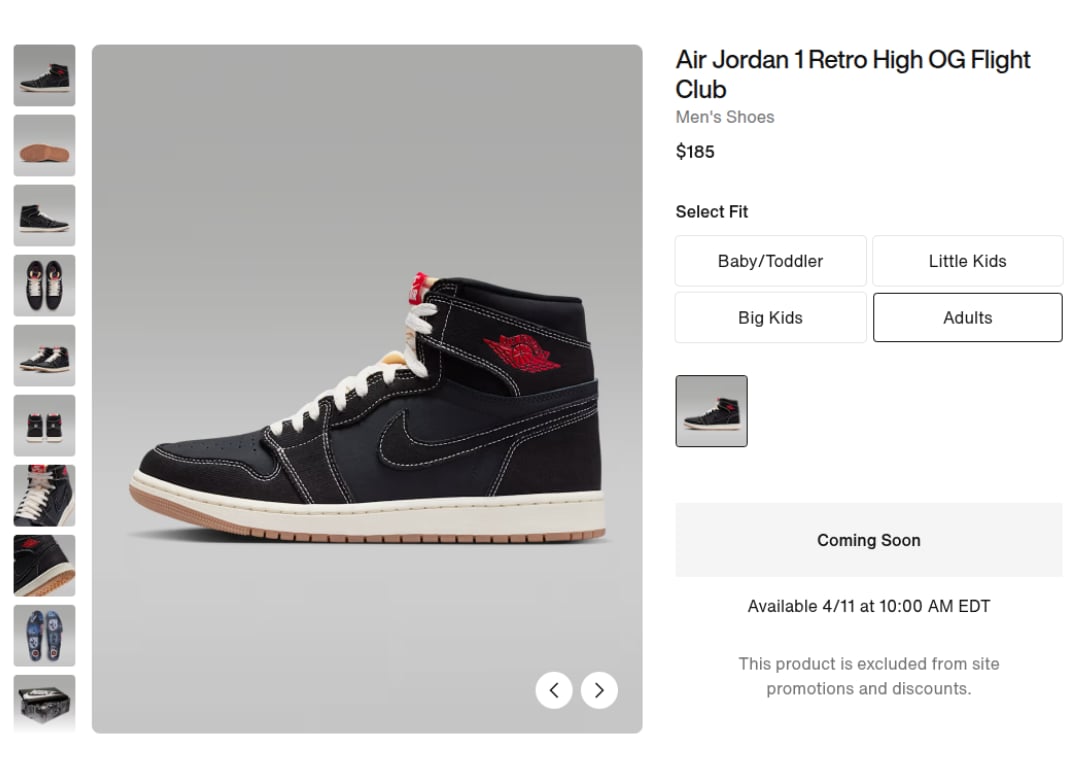Select the black colorway swatch
Image resolution: width=1070 pixels, height=760 pixels.
click(x=711, y=411)
